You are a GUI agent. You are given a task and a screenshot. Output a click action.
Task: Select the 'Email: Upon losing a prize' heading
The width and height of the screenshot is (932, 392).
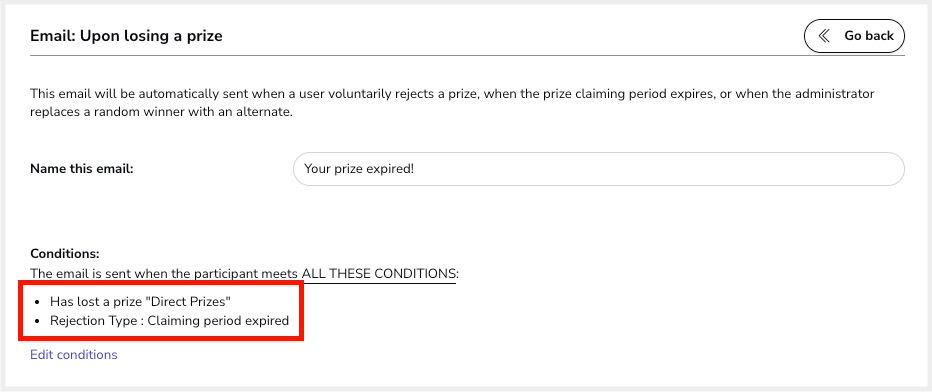tap(126, 36)
